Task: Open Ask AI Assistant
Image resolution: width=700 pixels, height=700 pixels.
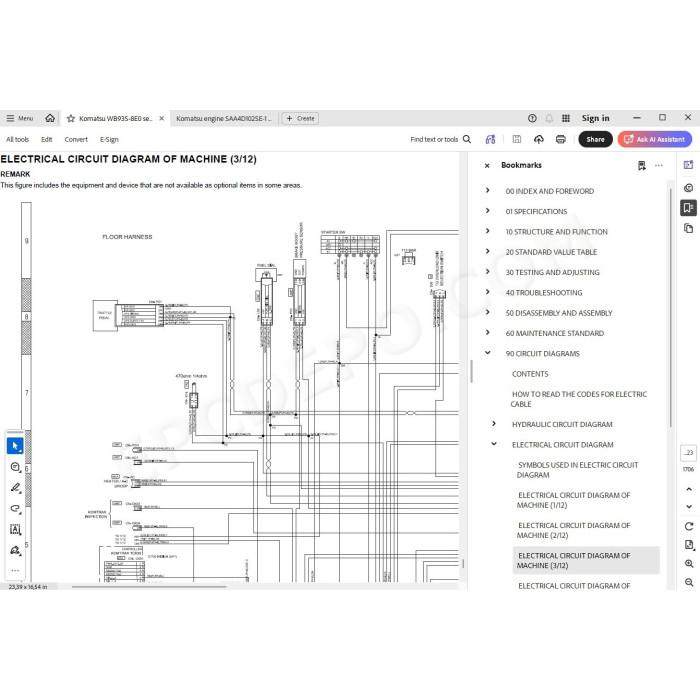Action: (654, 139)
